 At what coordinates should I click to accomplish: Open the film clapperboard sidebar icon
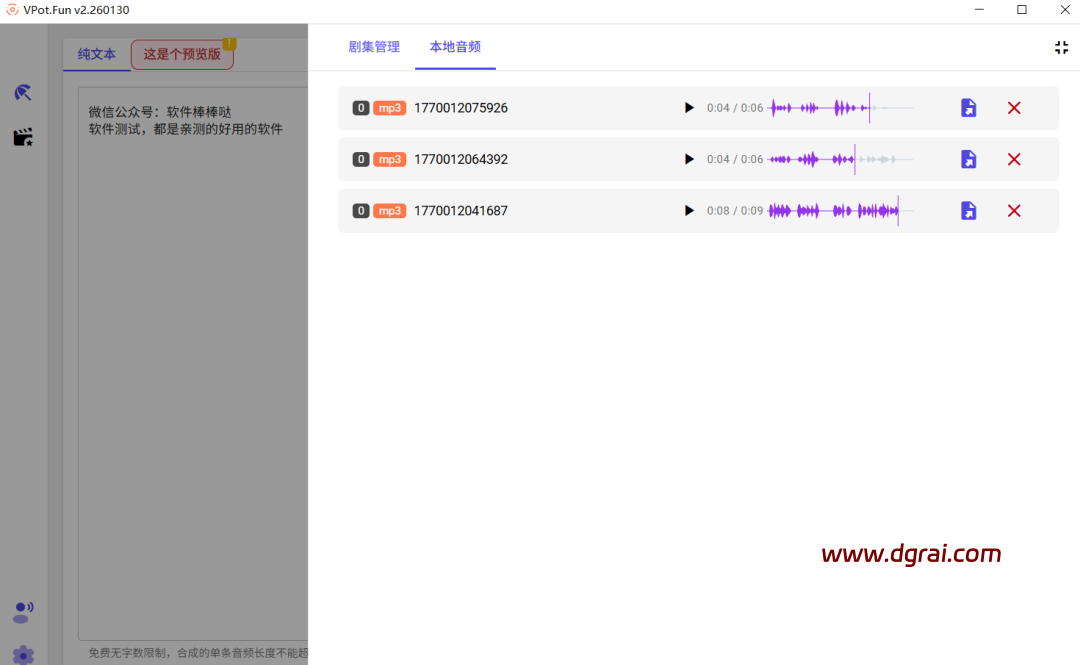[23, 137]
